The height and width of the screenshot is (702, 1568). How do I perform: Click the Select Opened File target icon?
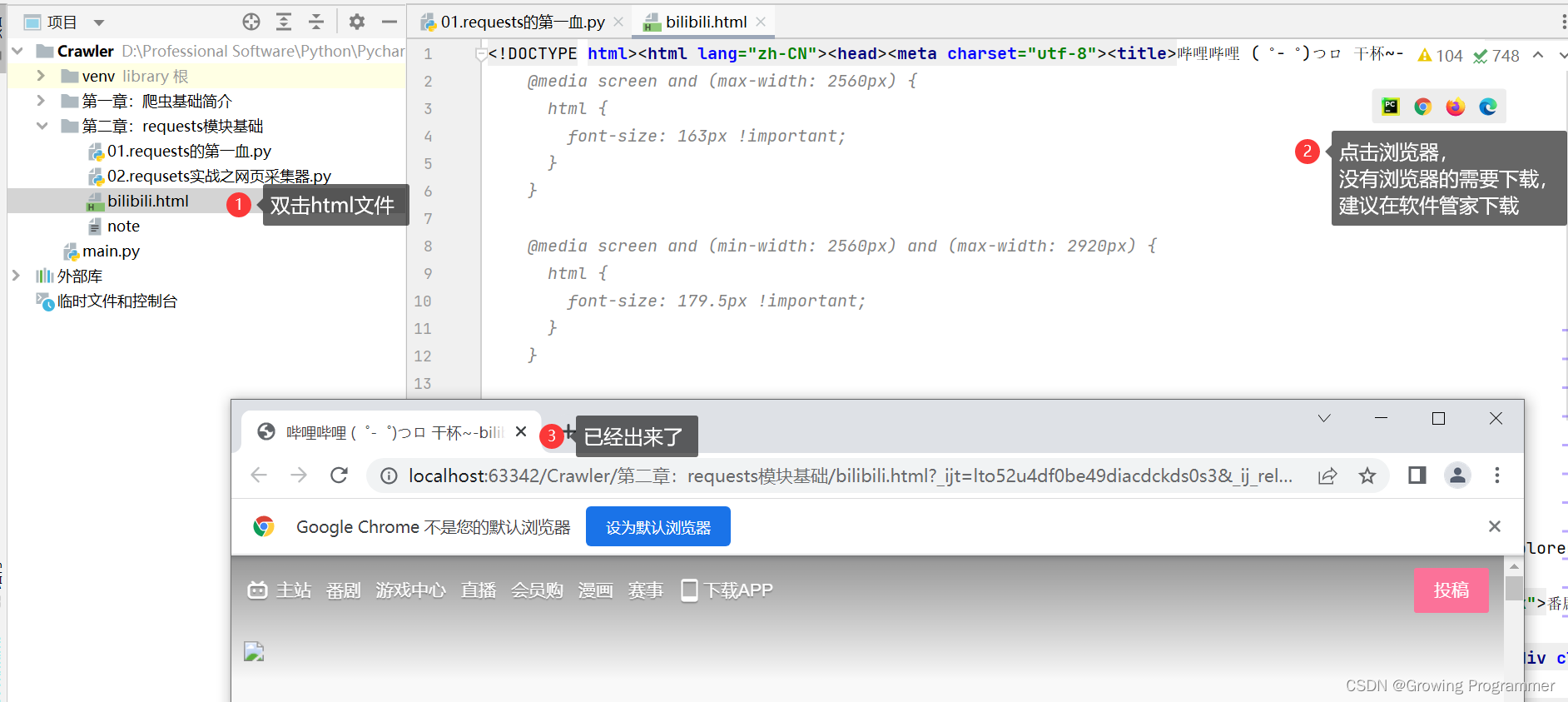point(251,22)
